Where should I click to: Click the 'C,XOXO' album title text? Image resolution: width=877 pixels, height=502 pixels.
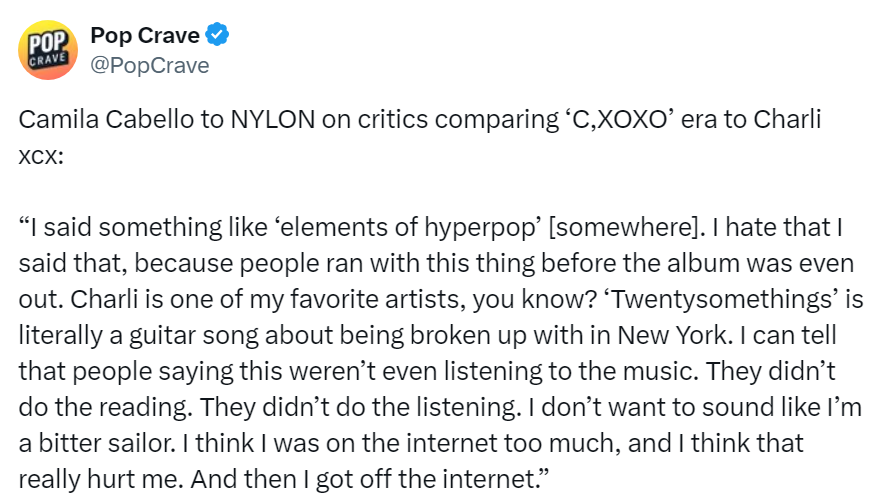click(620, 119)
